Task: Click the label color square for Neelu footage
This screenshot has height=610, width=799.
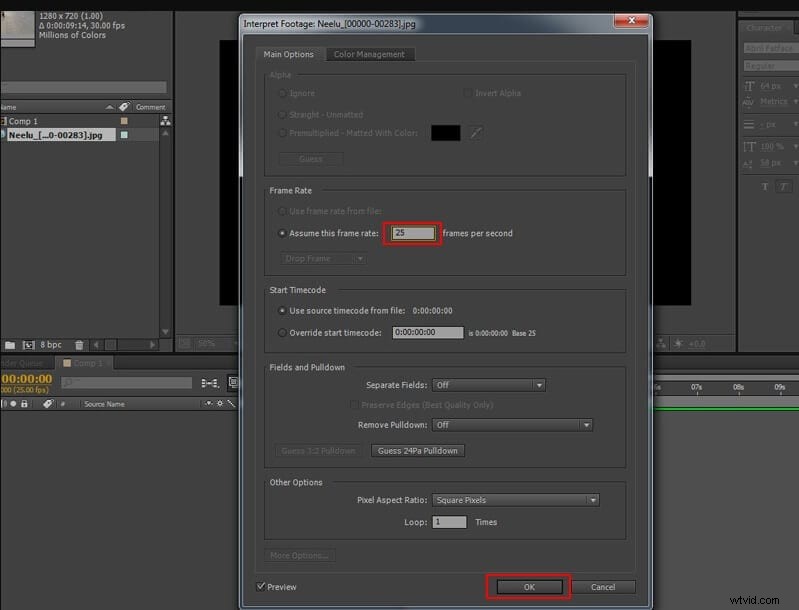Action: [x=124, y=135]
